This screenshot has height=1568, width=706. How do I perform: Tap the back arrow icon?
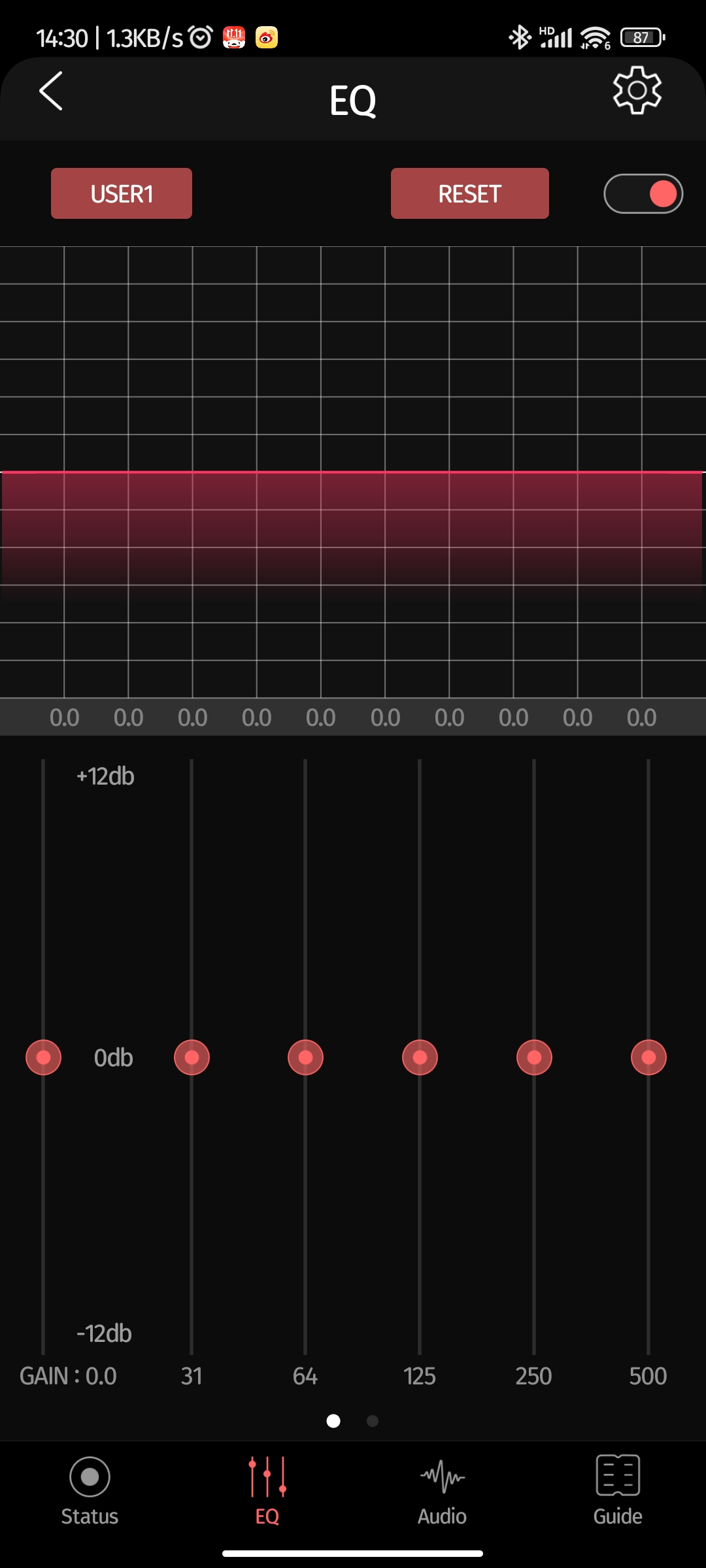pyautogui.click(x=51, y=91)
